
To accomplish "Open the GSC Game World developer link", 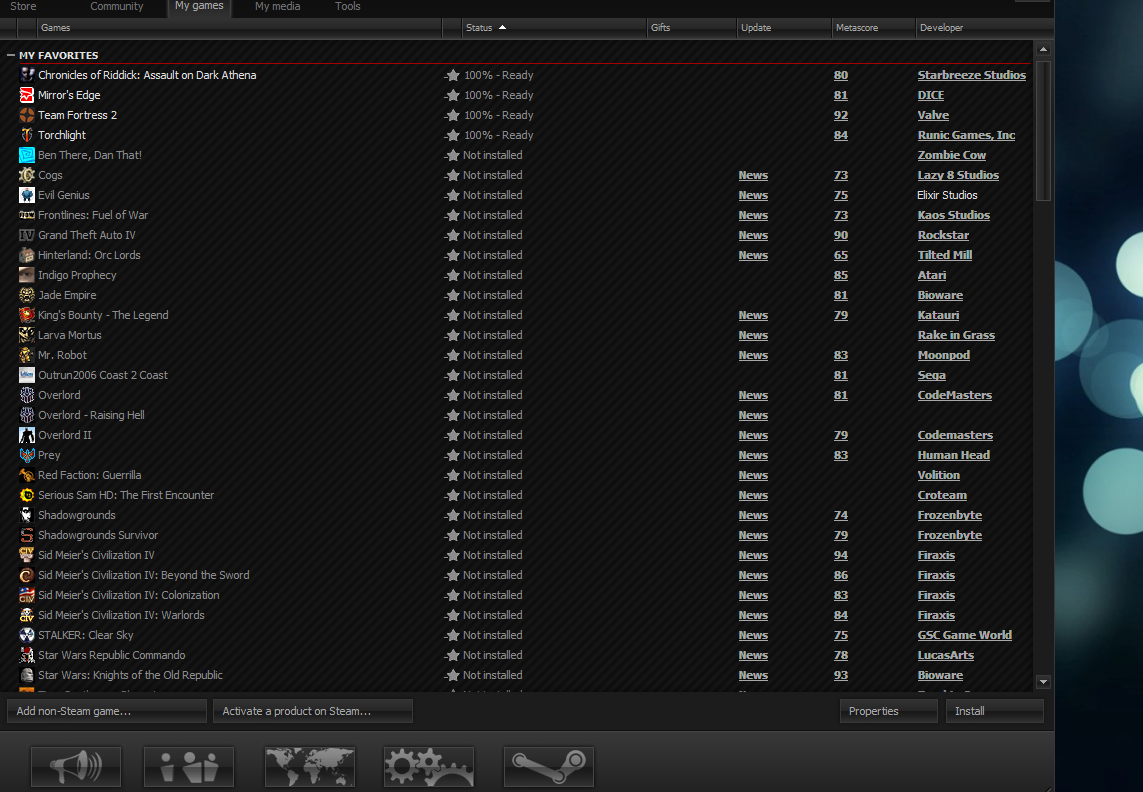I will pos(964,635).
